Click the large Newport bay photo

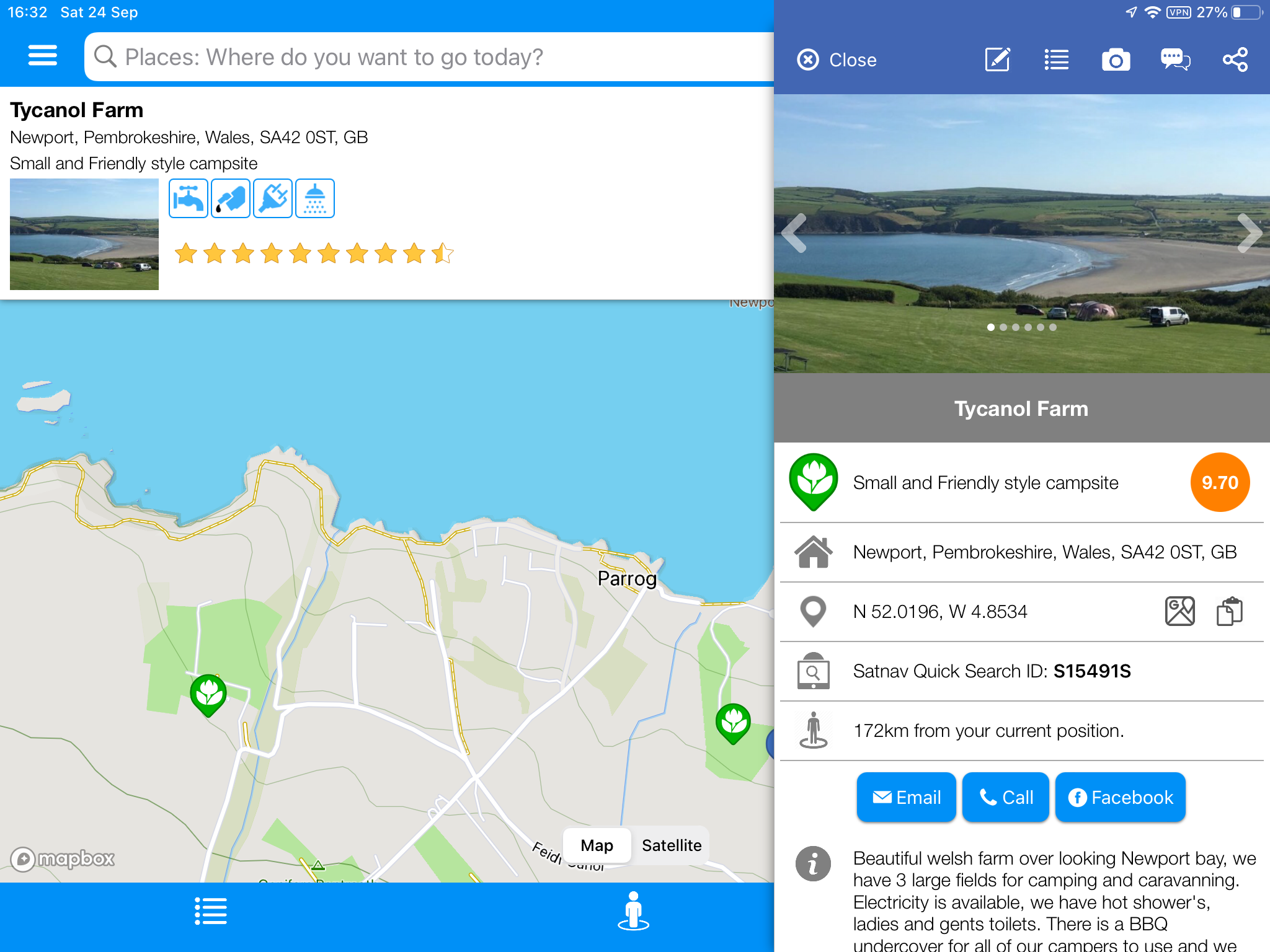click(x=1022, y=234)
